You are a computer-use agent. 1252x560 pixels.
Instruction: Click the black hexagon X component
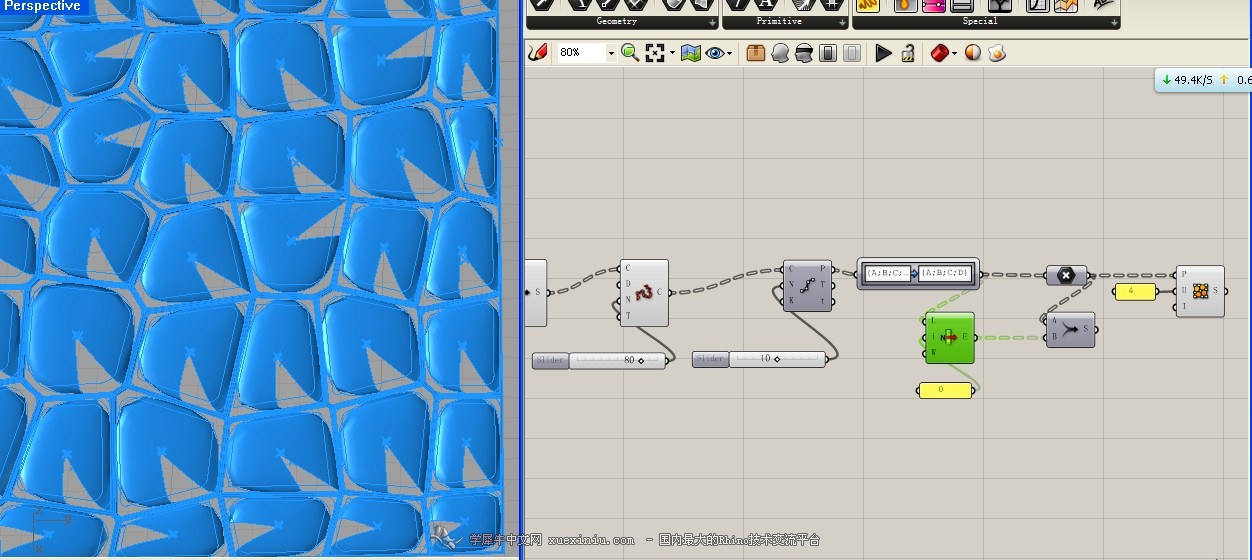point(1066,275)
